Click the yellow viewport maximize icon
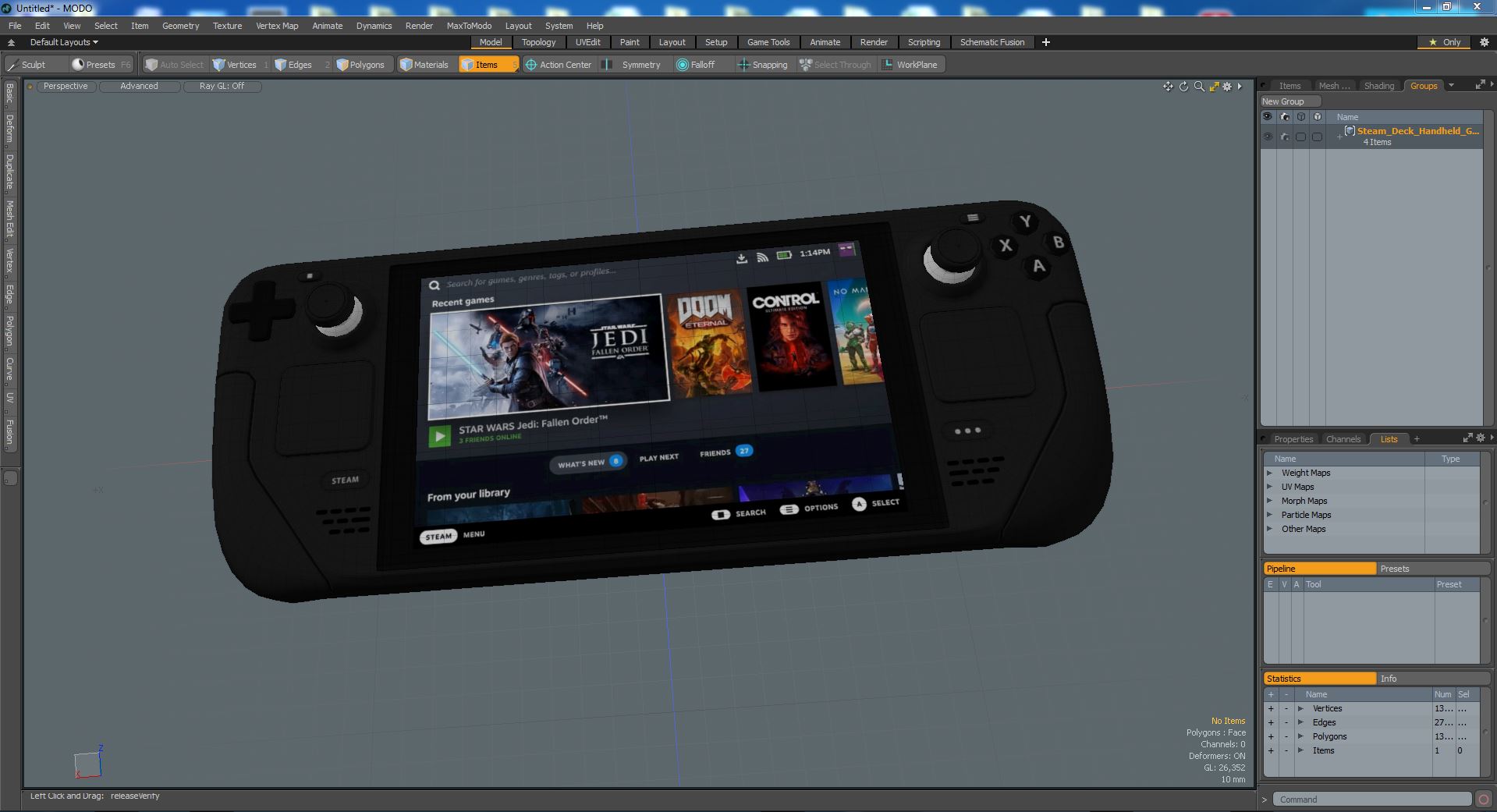 pyautogui.click(x=1214, y=87)
